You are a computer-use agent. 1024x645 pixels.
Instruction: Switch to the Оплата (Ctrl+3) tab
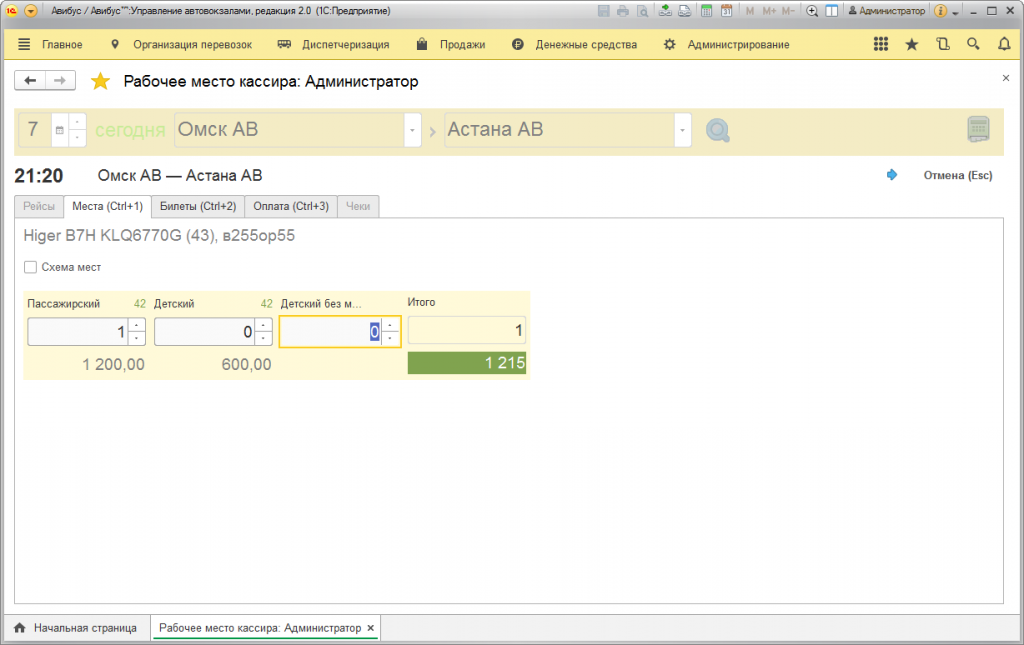click(290, 207)
